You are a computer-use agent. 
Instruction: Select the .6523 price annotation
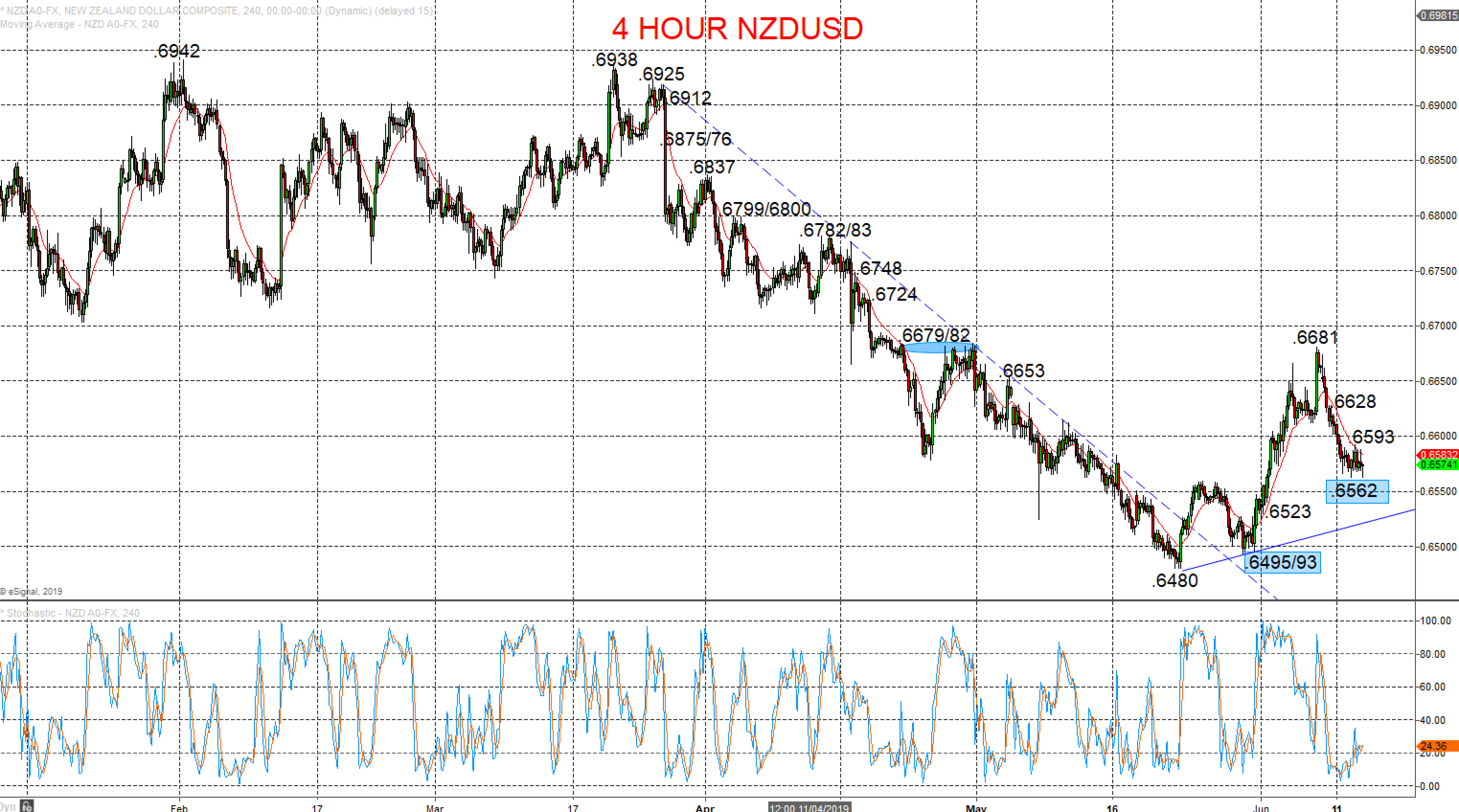point(1288,512)
